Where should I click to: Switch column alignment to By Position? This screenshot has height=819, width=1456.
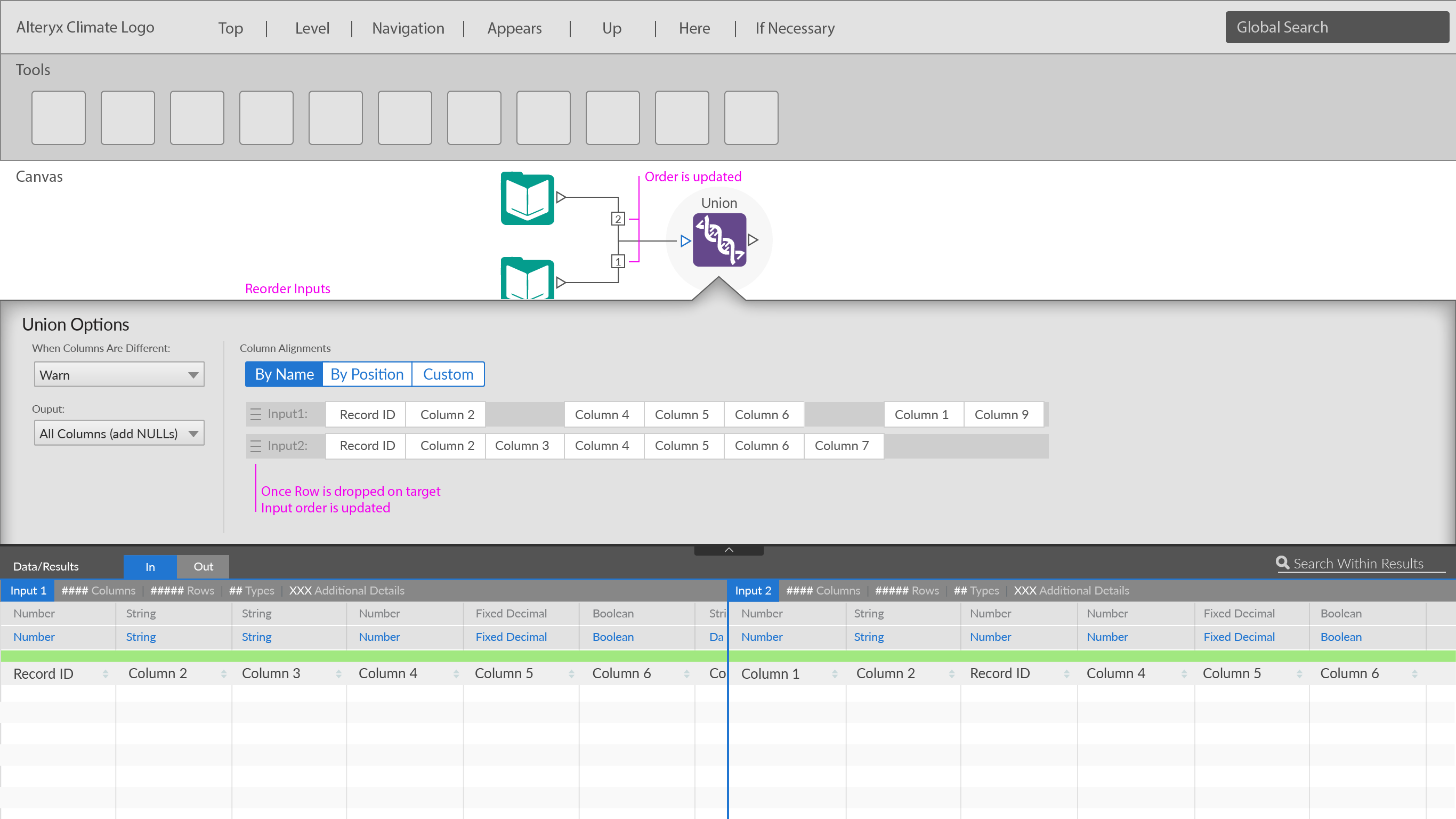(367, 374)
